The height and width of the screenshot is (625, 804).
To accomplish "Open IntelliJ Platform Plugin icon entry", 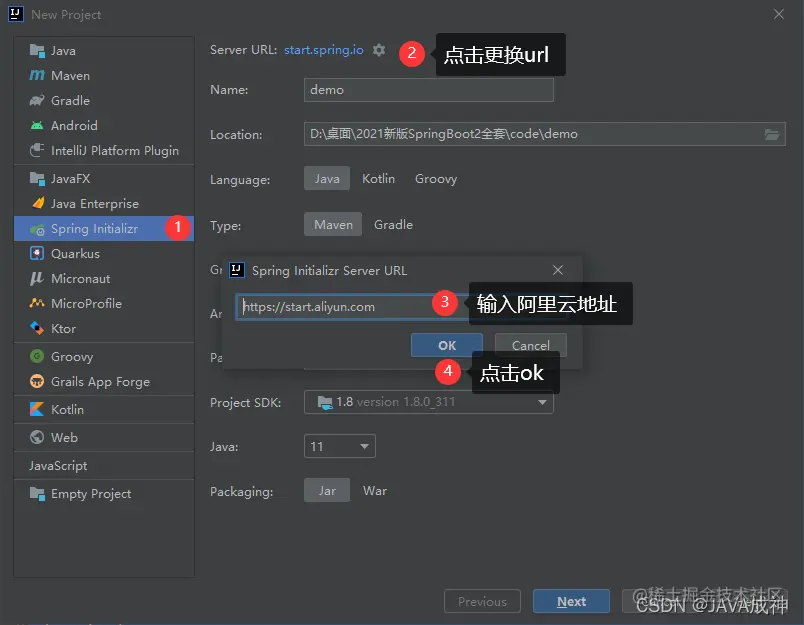I will click(37, 150).
